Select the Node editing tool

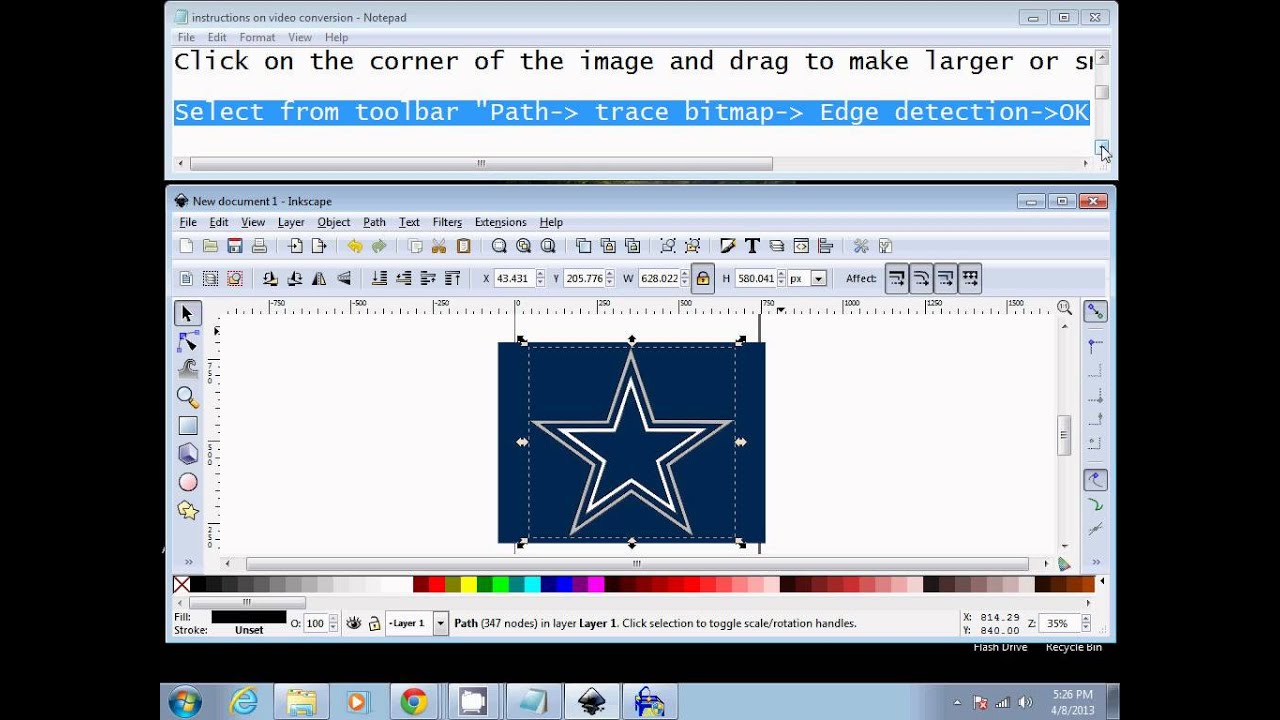187,342
